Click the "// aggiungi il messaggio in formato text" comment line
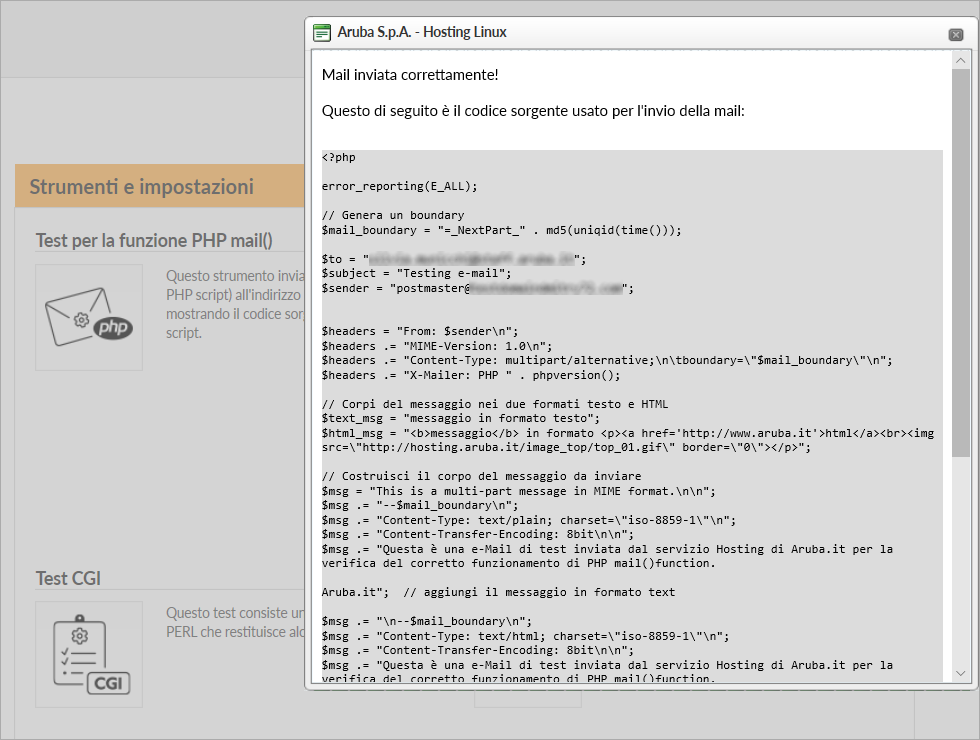This screenshot has width=980, height=740. (x=498, y=592)
